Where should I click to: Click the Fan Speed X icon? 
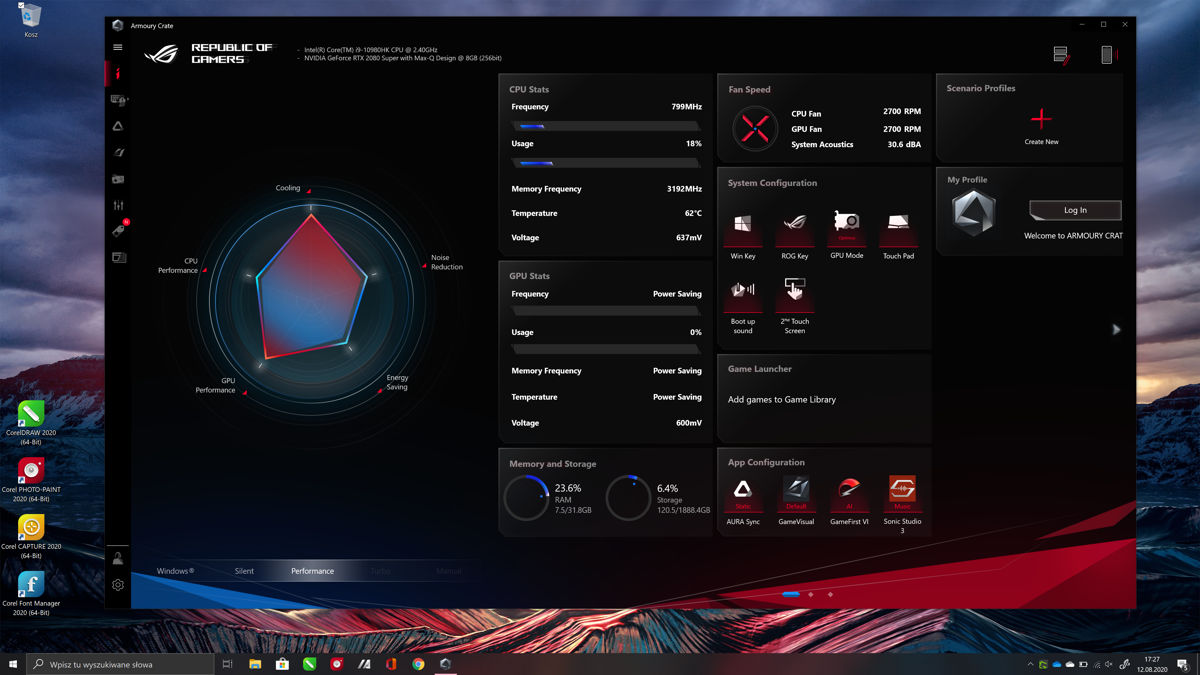click(755, 128)
